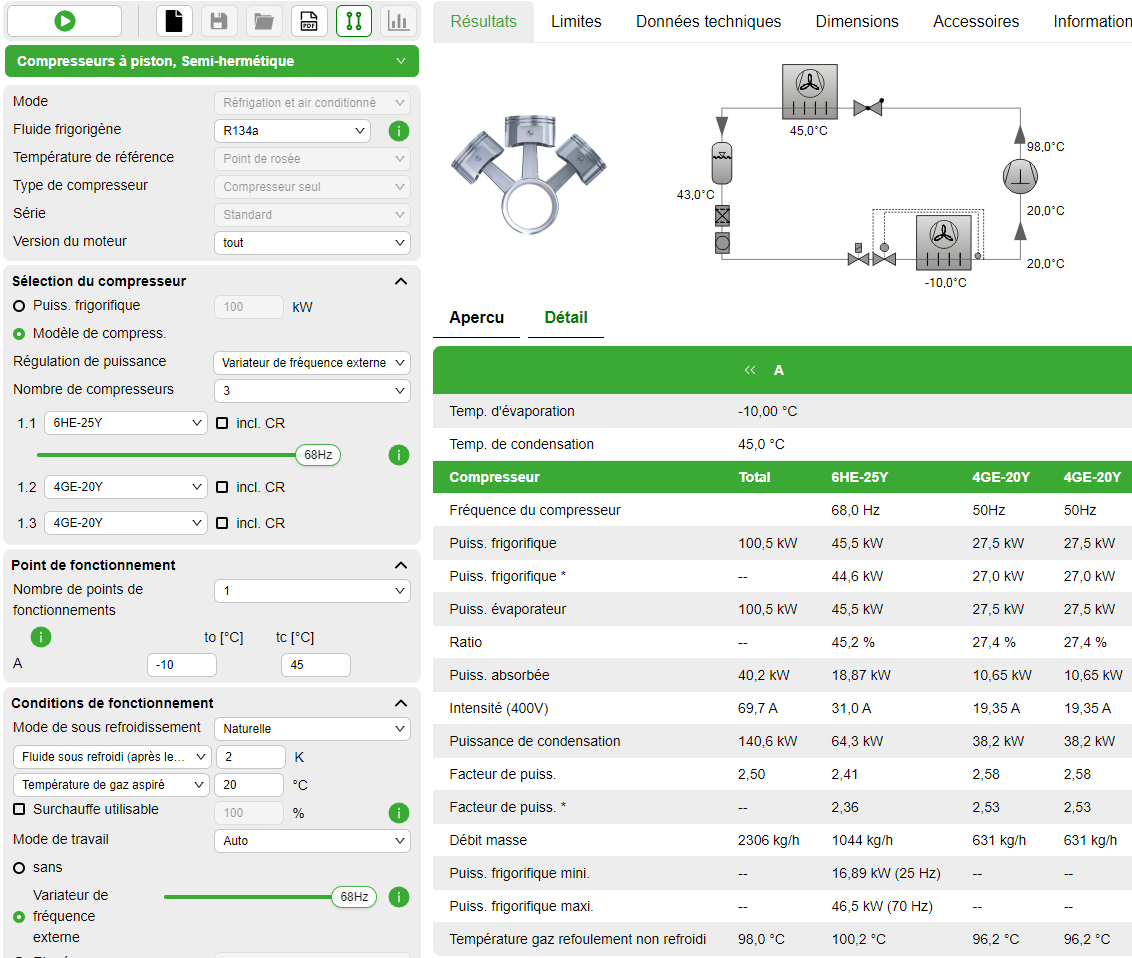The height and width of the screenshot is (958, 1132).
Task: Enable incl. CR checkbox for compressor 1.1
Action: pos(222,423)
